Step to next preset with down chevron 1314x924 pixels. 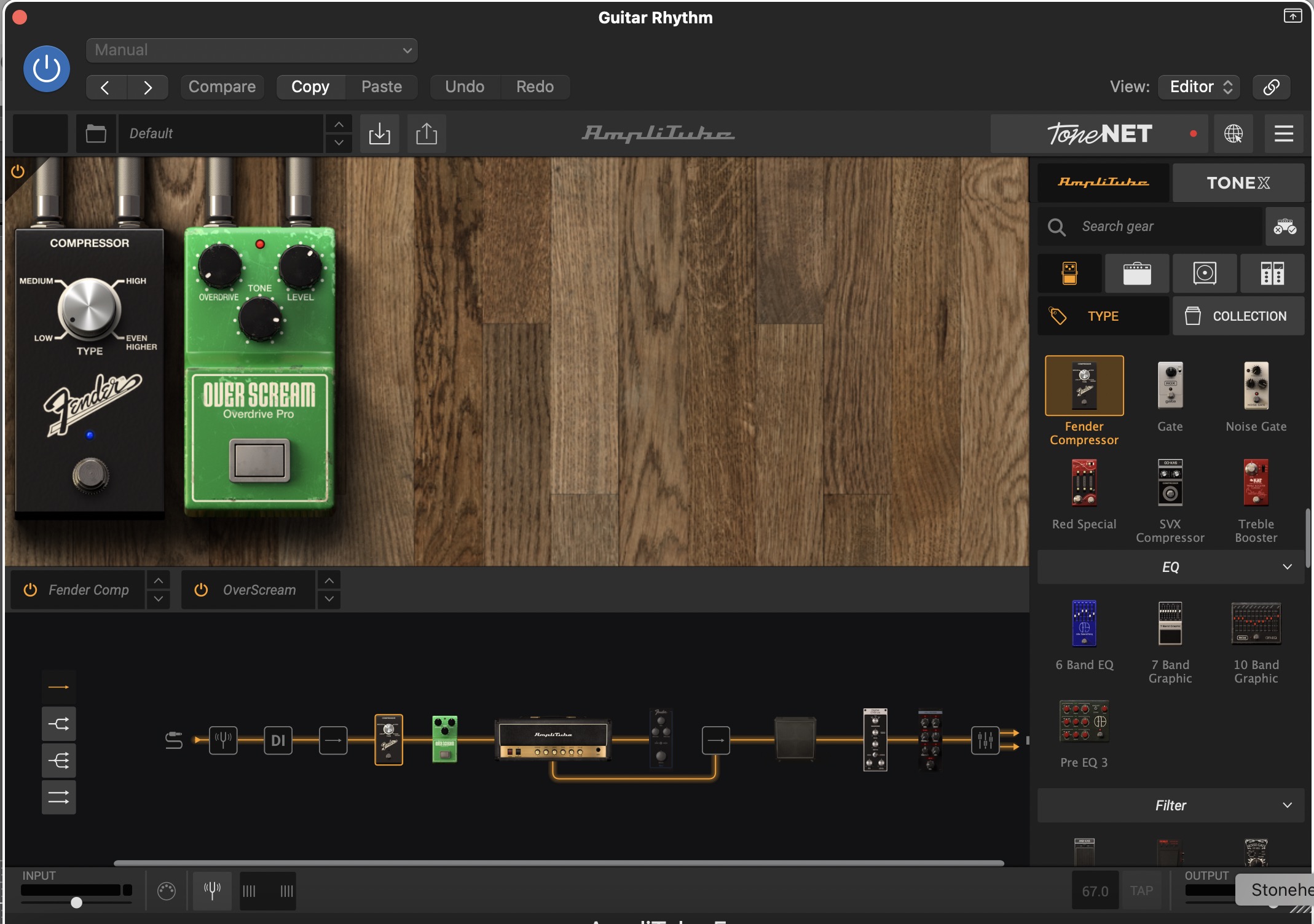(339, 143)
